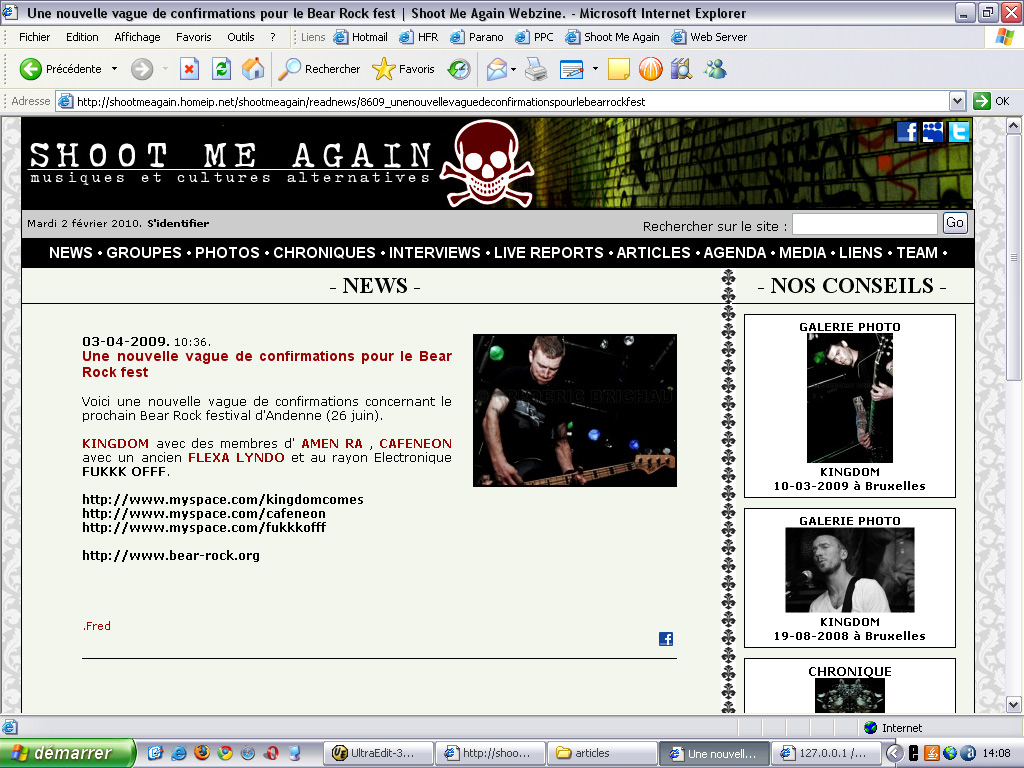Click the site's Facebook header icon
The height and width of the screenshot is (768, 1024).
click(x=906, y=132)
